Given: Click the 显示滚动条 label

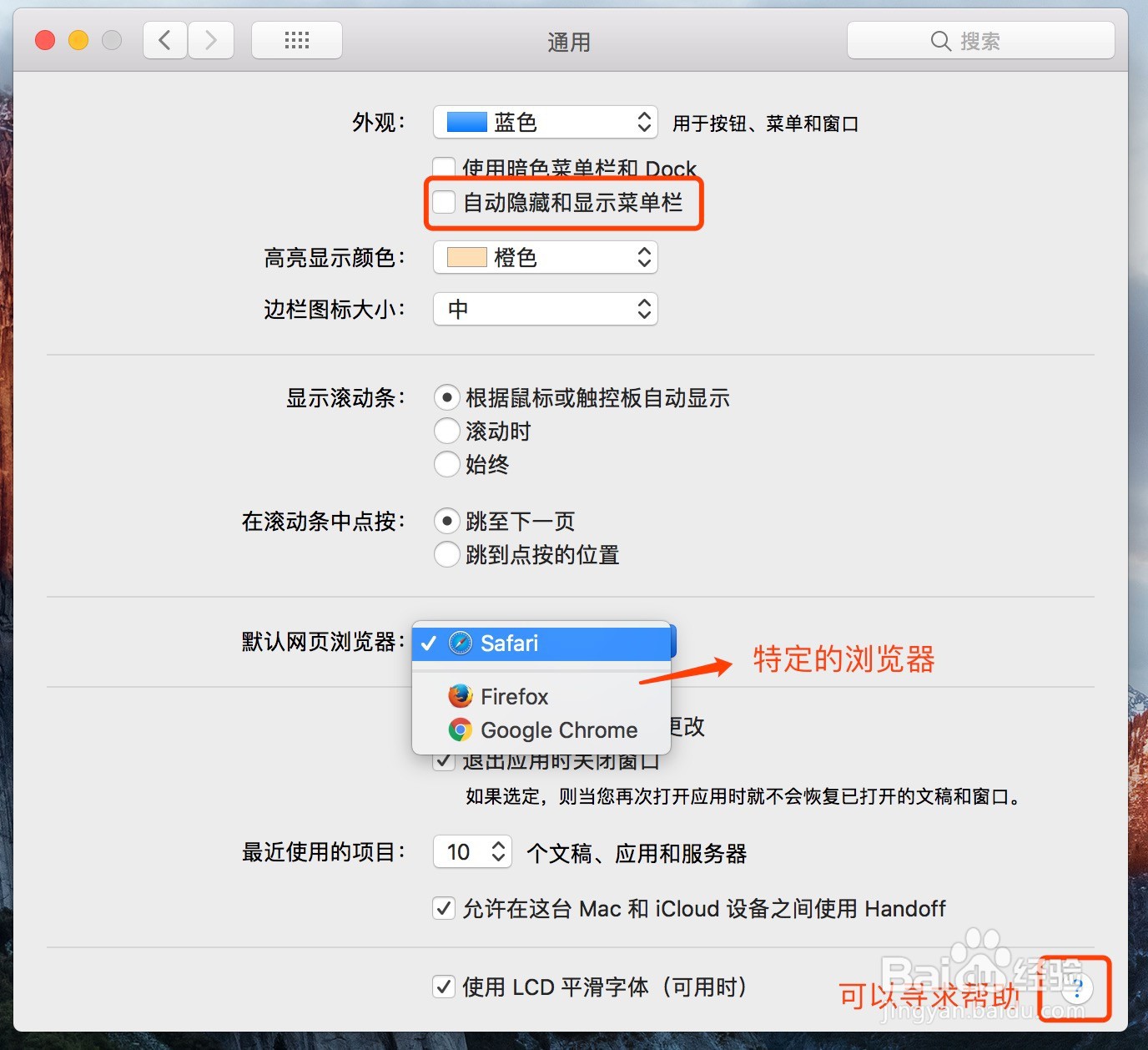Looking at the screenshot, I should [x=346, y=398].
